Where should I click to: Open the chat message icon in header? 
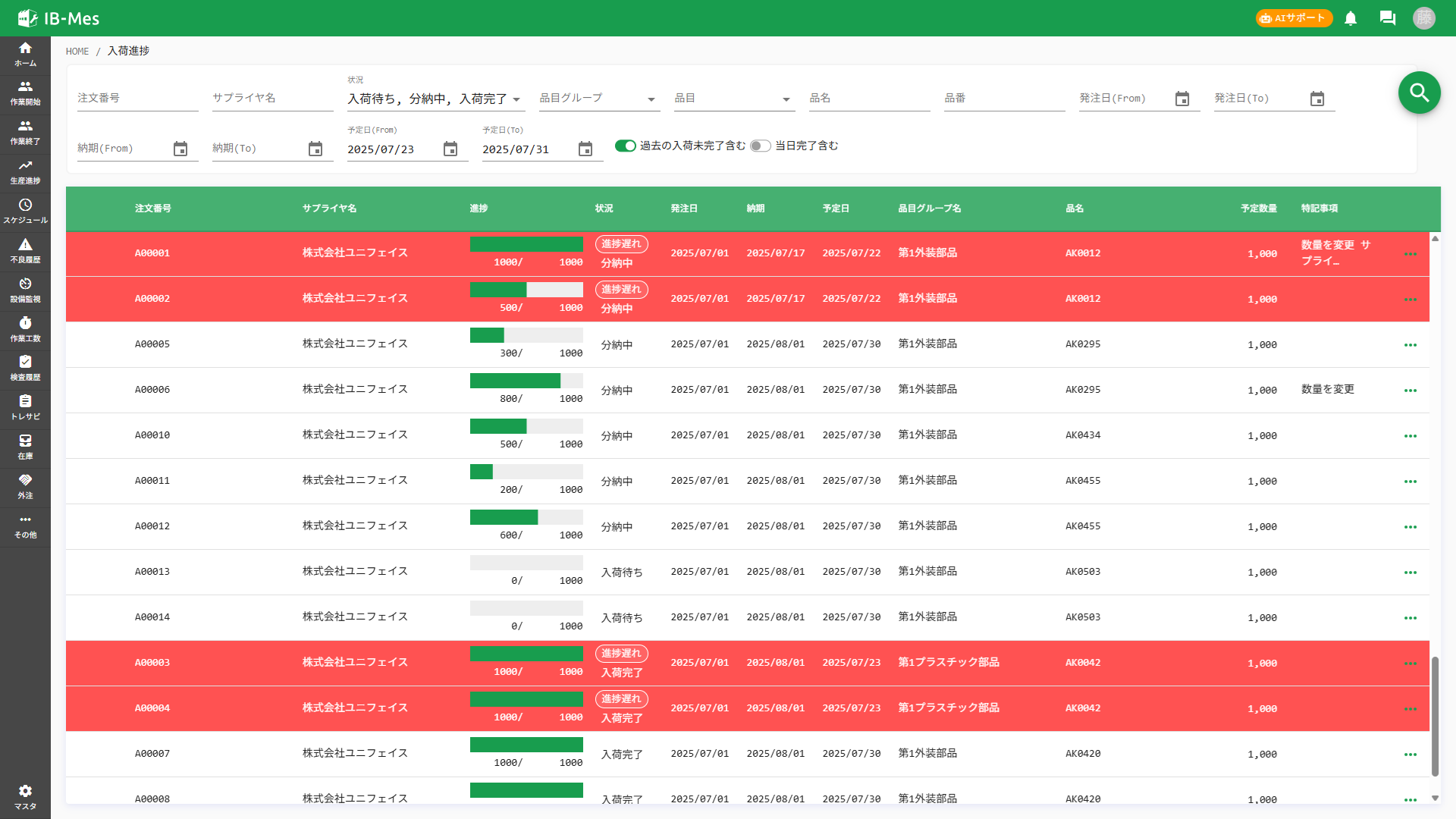[x=1388, y=18]
